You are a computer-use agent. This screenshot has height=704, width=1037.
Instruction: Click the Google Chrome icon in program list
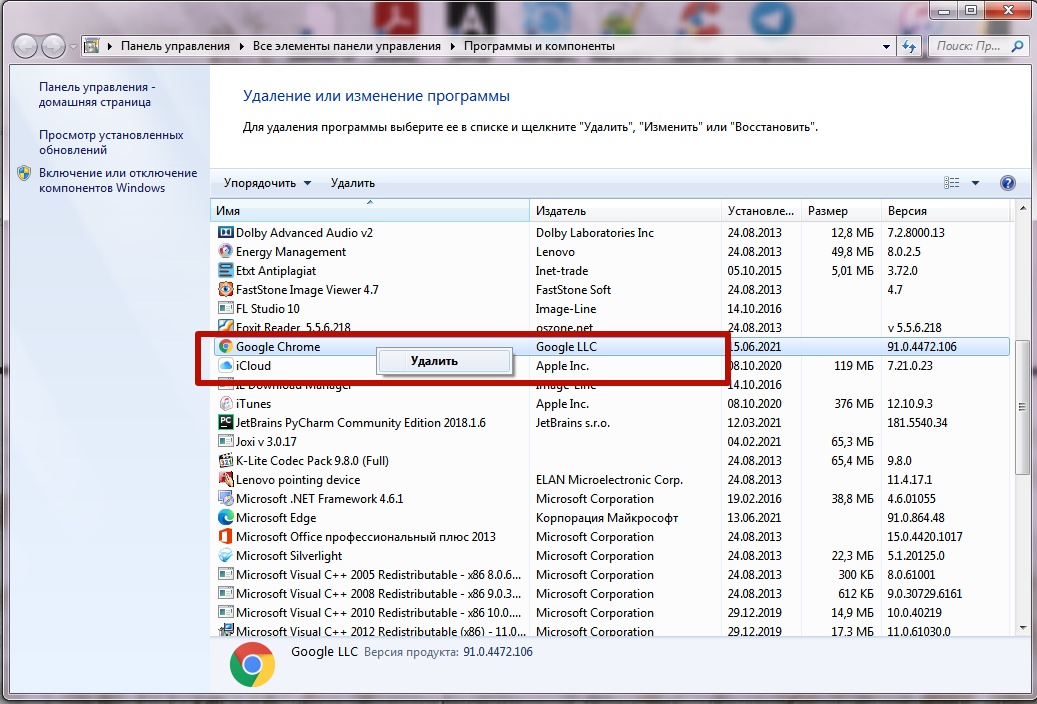click(226, 347)
